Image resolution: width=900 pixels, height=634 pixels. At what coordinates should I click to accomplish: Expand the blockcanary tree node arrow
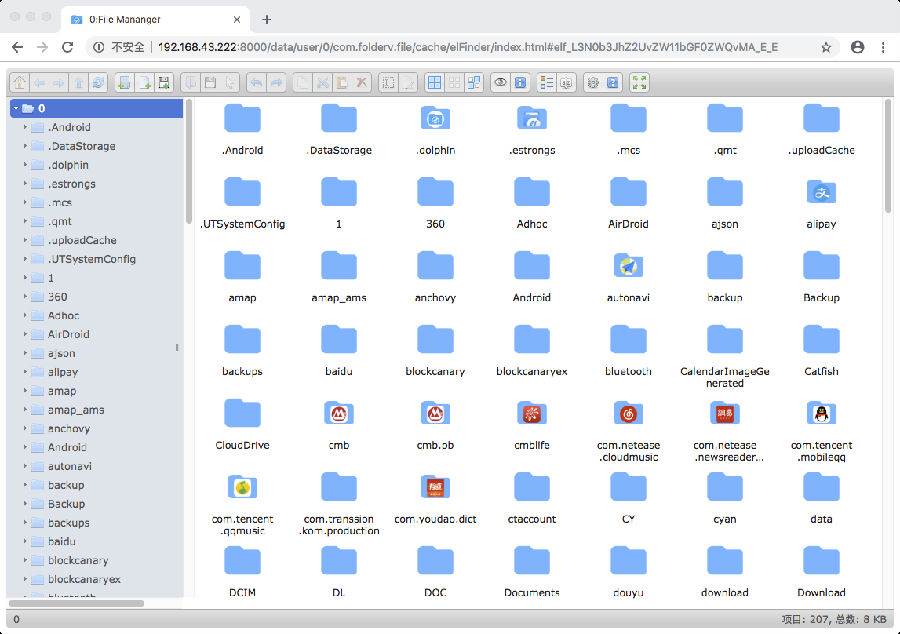point(25,560)
